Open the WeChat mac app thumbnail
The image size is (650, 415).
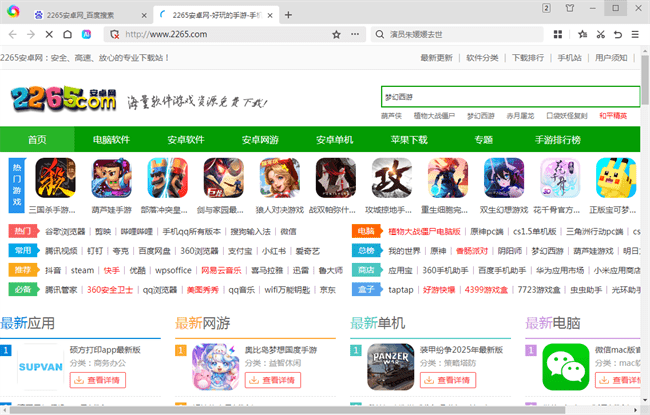click(x=566, y=367)
